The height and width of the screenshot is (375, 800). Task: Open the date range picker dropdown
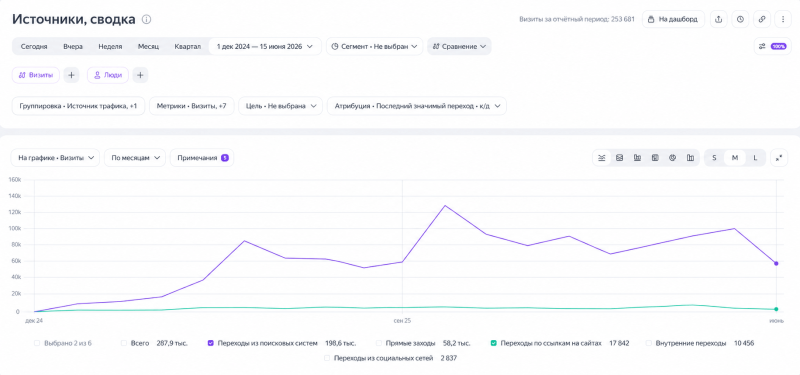point(265,46)
